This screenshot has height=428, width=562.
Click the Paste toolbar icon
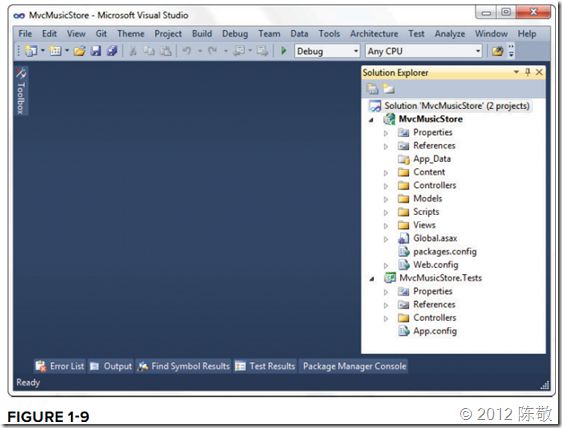(x=165, y=51)
